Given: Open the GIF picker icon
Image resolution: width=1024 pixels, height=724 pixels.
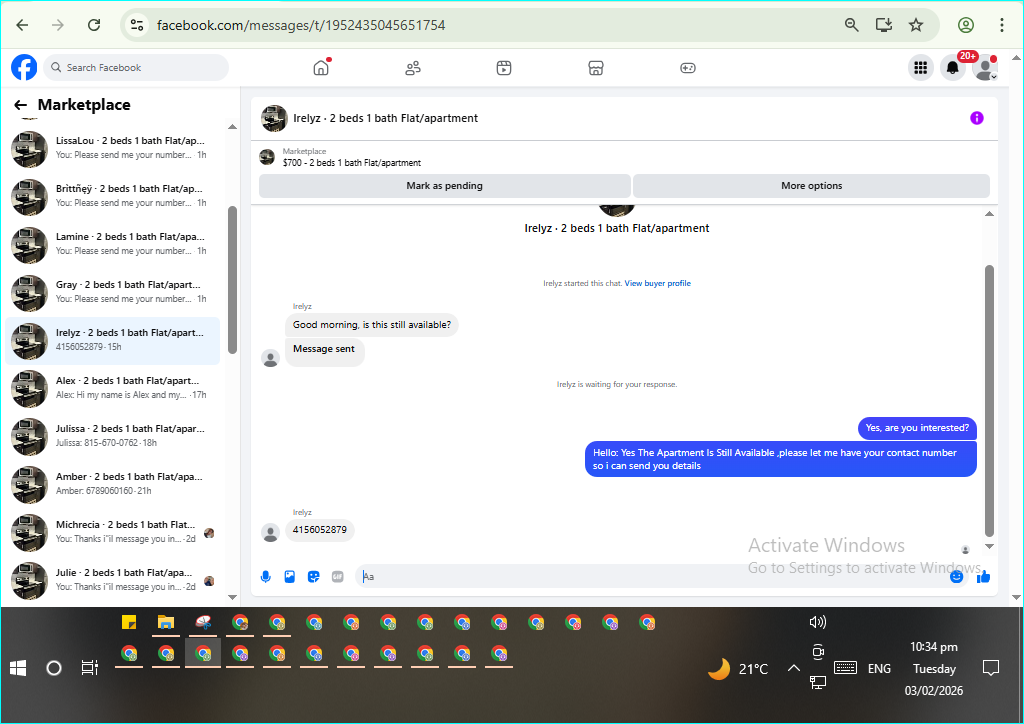Looking at the screenshot, I should (338, 576).
